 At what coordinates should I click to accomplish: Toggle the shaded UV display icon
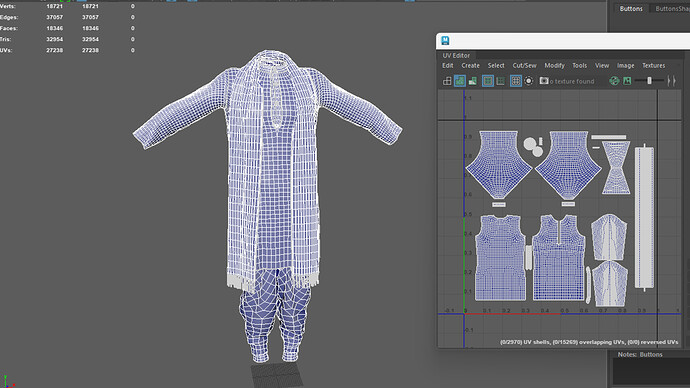pos(460,81)
